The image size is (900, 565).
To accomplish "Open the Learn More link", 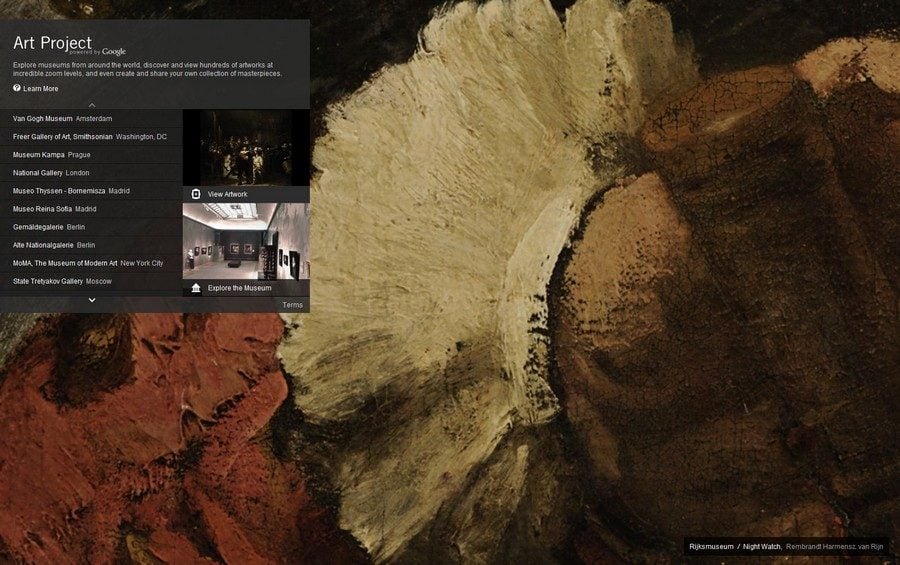I will 40,89.
